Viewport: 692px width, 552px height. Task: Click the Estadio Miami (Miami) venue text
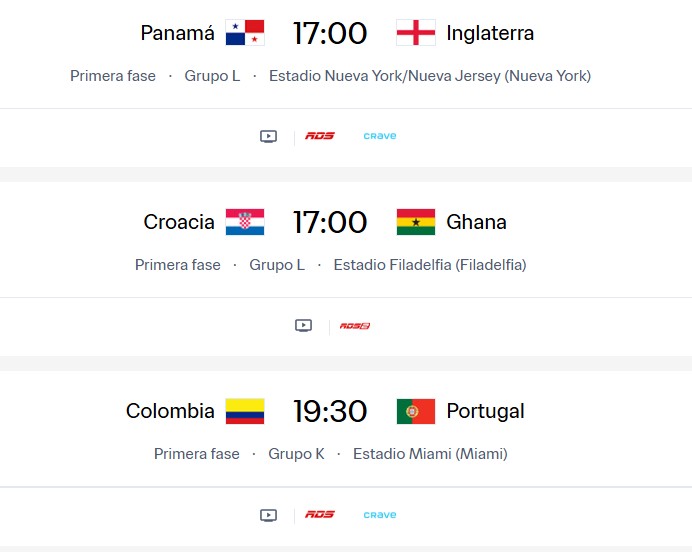click(430, 454)
